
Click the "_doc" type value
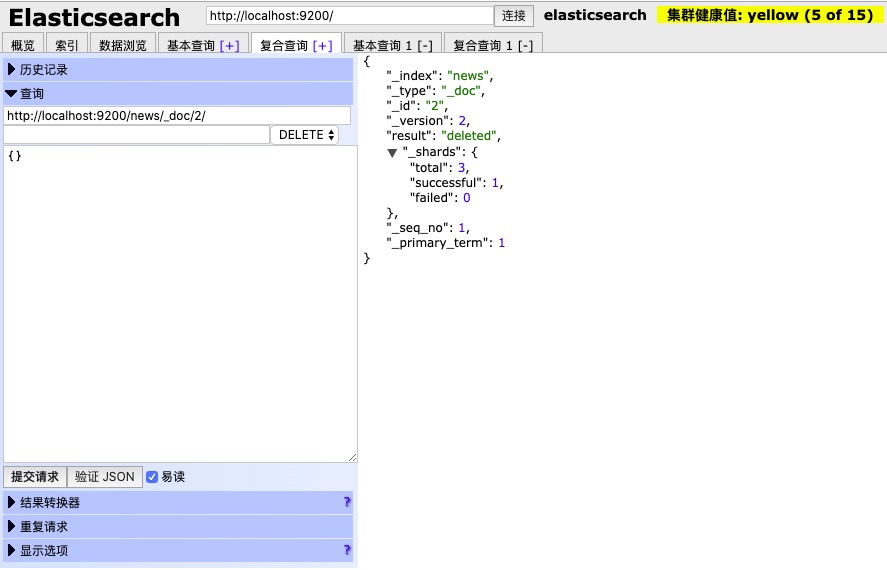pos(460,91)
